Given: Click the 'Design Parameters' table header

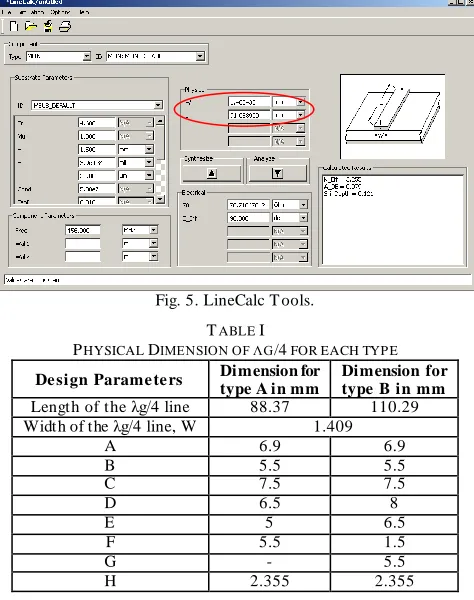Looking at the screenshot, I should (x=109, y=380).
